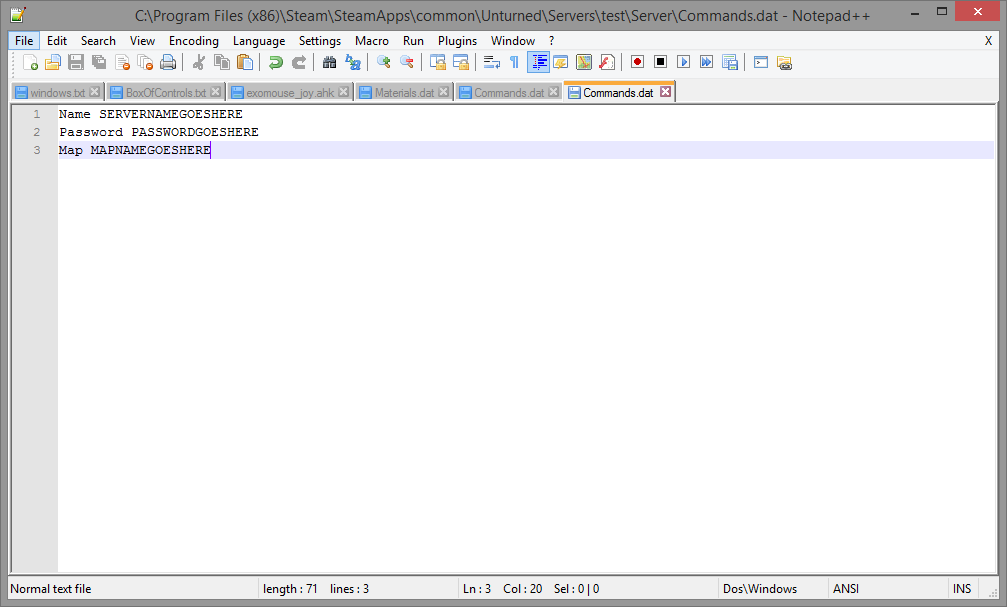Click the console window toolbar icon
The width and height of the screenshot is (1007, 607).
coord(761,62)
